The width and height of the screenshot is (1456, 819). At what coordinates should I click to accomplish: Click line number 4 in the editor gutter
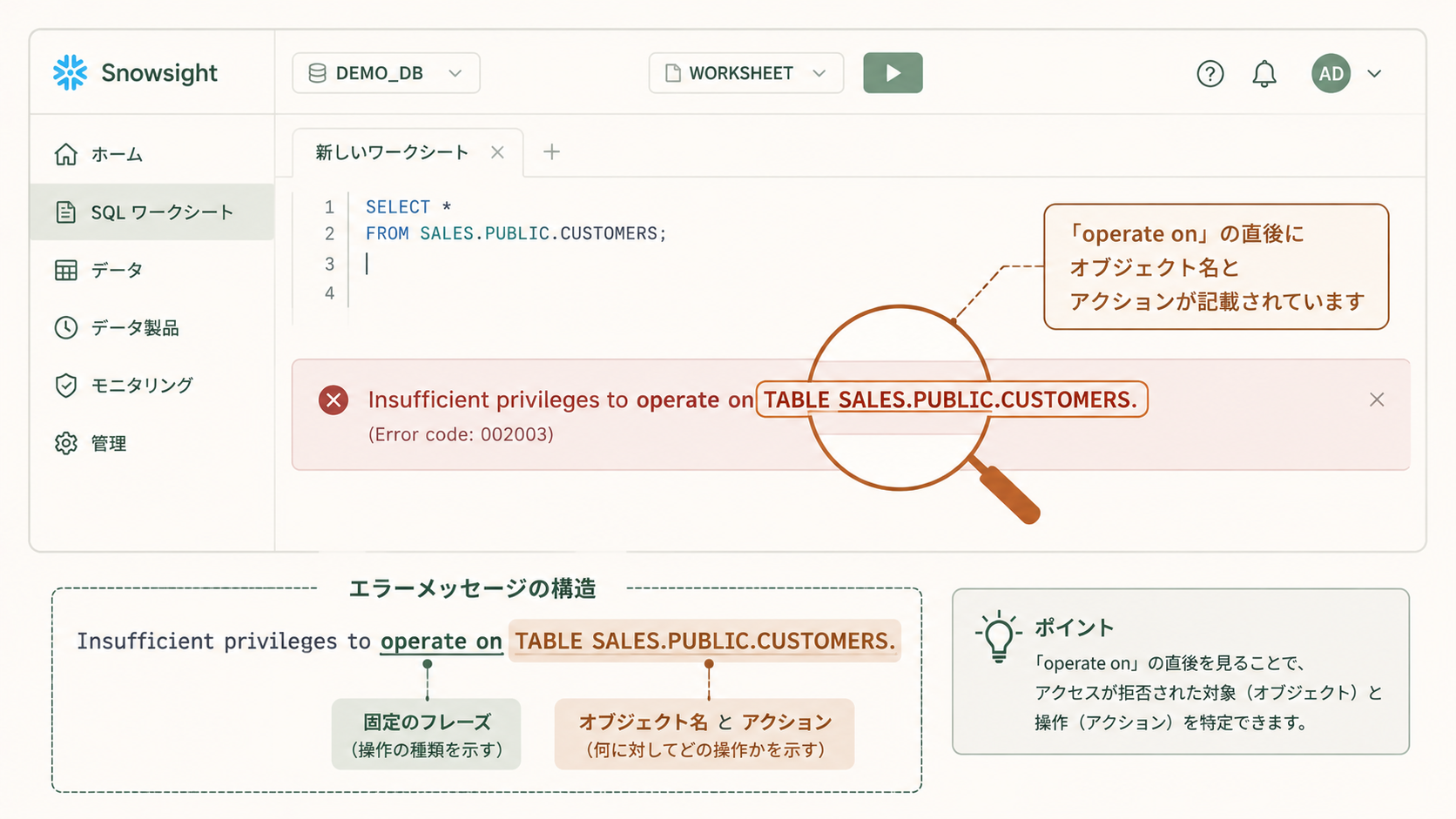329,293
